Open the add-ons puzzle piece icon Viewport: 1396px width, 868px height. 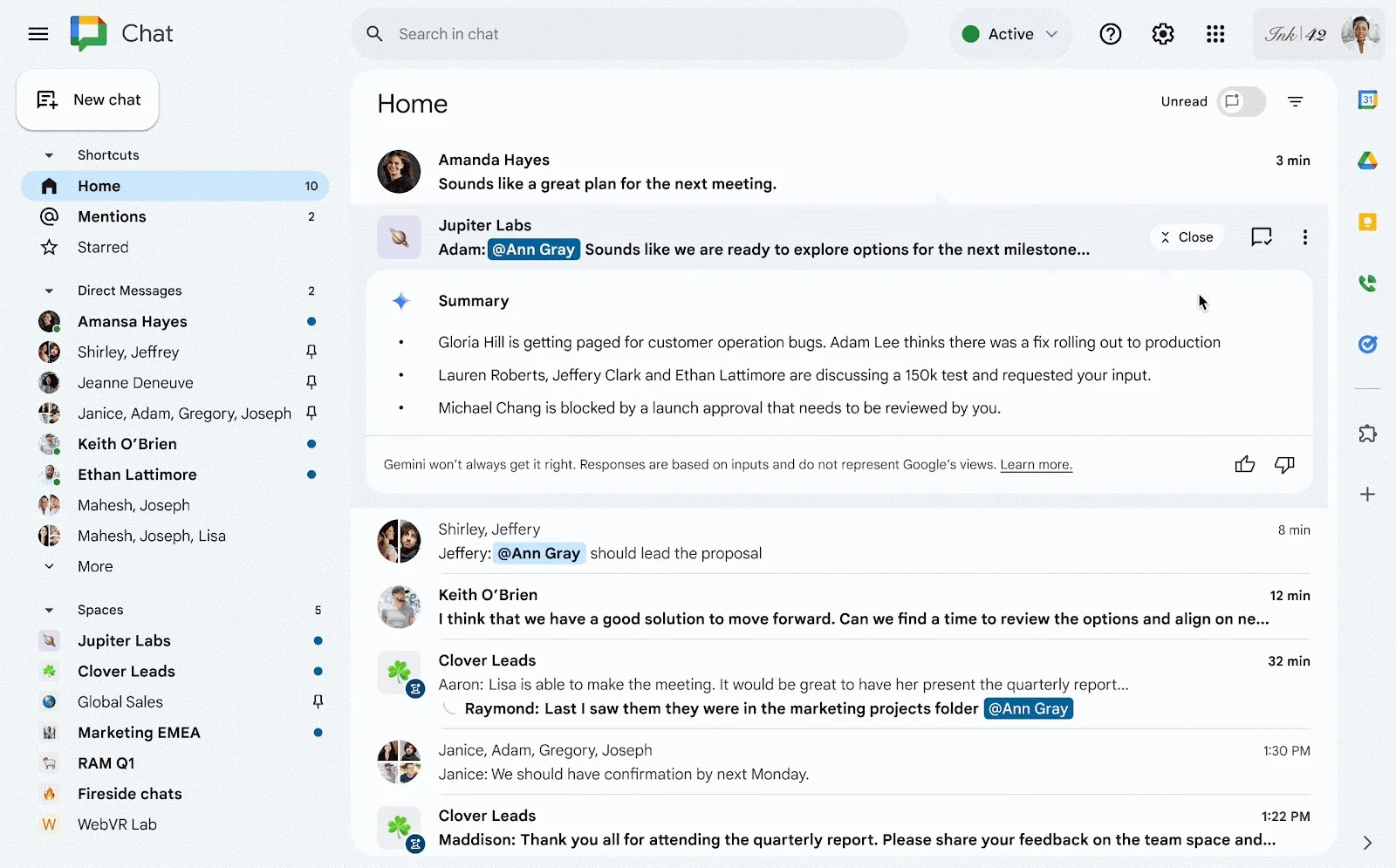pos(1368,434)
